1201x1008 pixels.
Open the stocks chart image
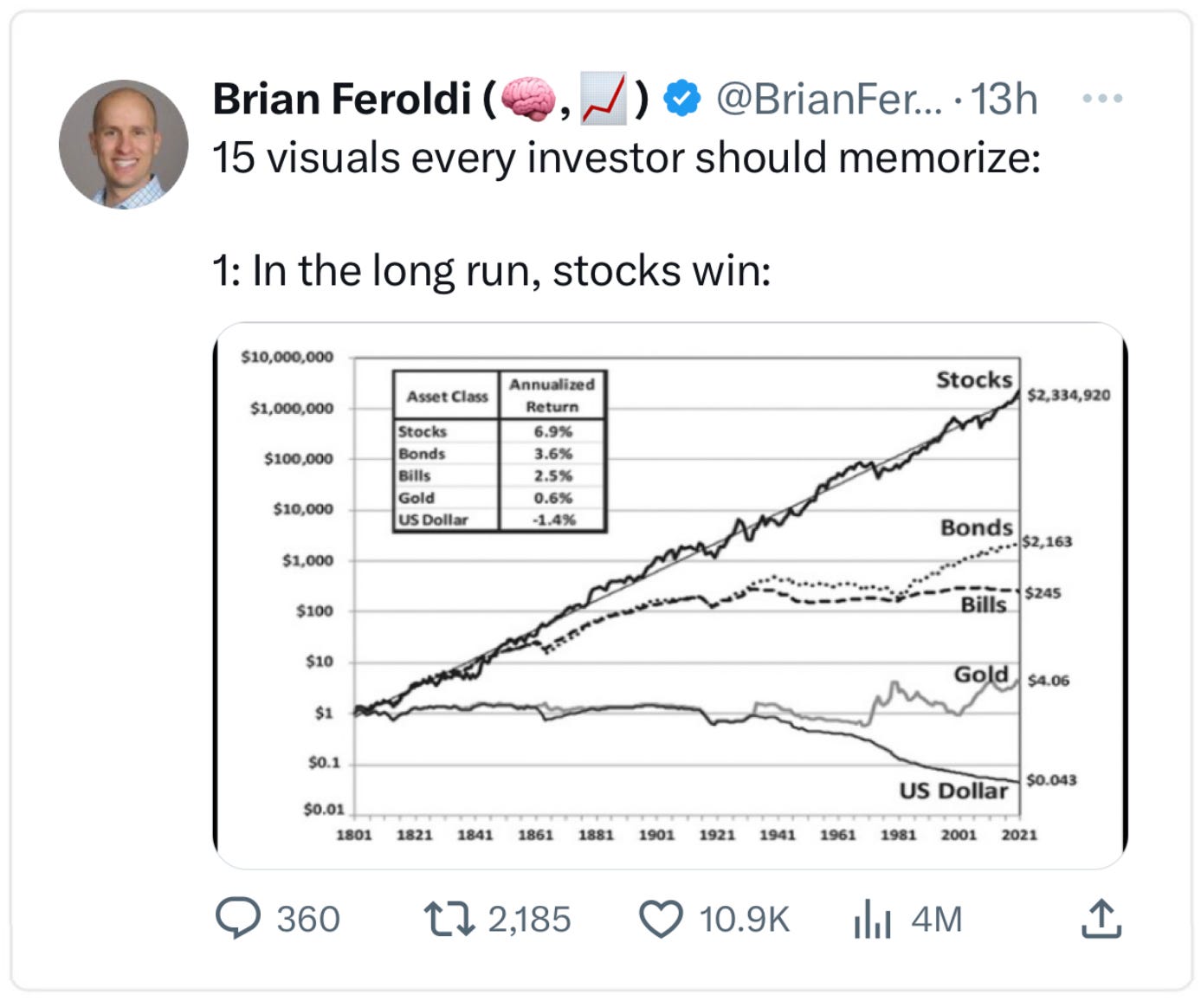[x=670, y=596]
